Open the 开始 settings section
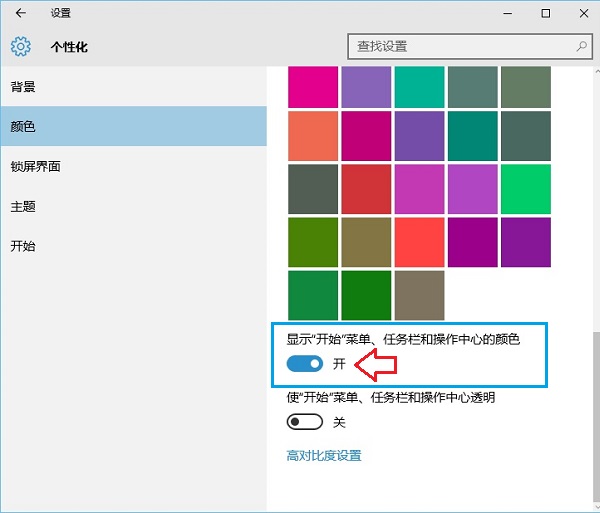Screen dimensions: 600x513 point(23,246)
